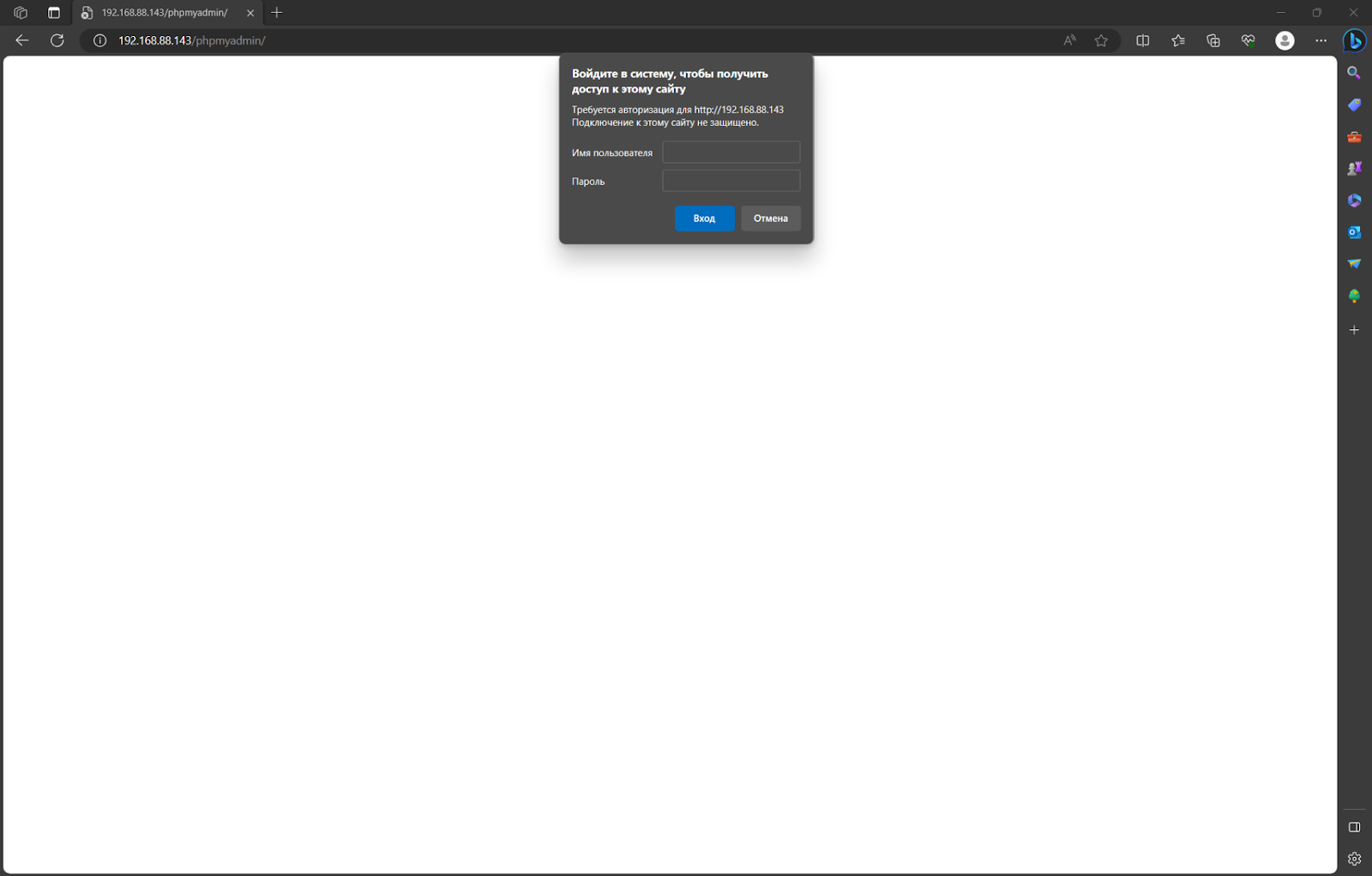Close the browser window
The width and height of the screenshot is (1372, 876).
click(1353, 13)
